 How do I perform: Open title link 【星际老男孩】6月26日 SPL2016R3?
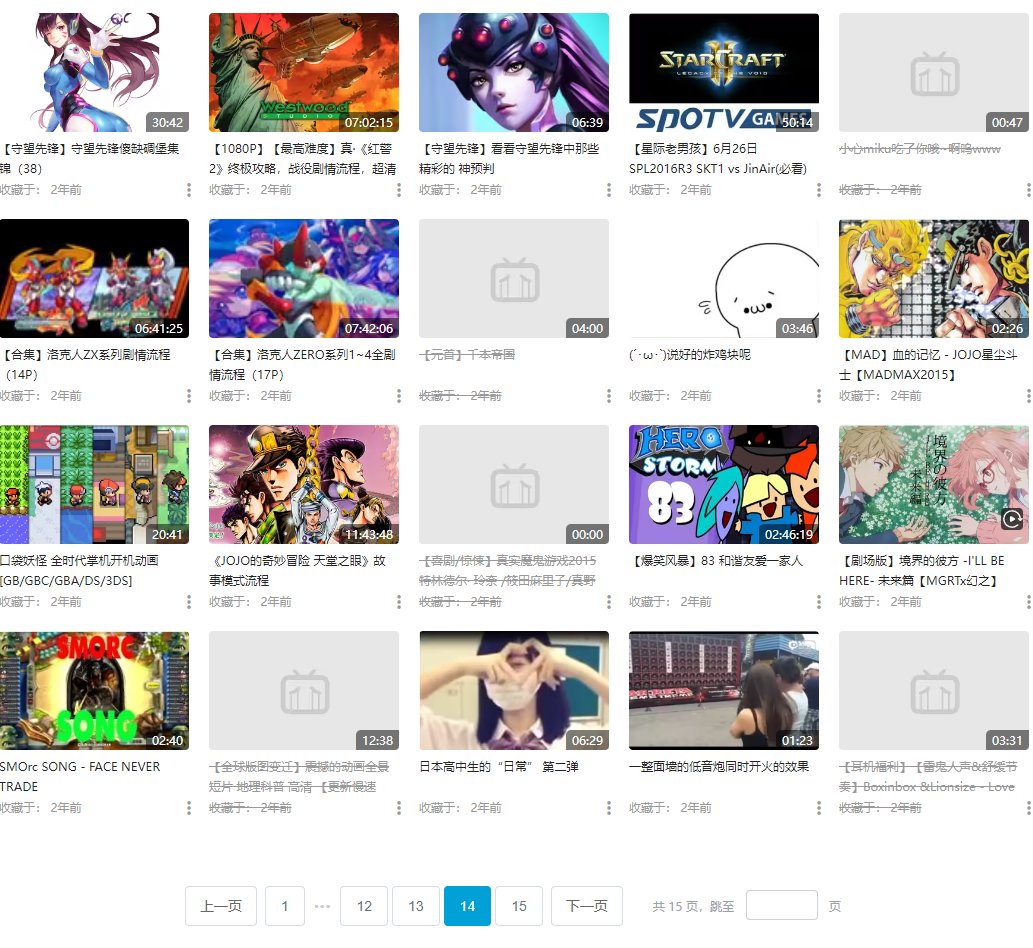718,159
